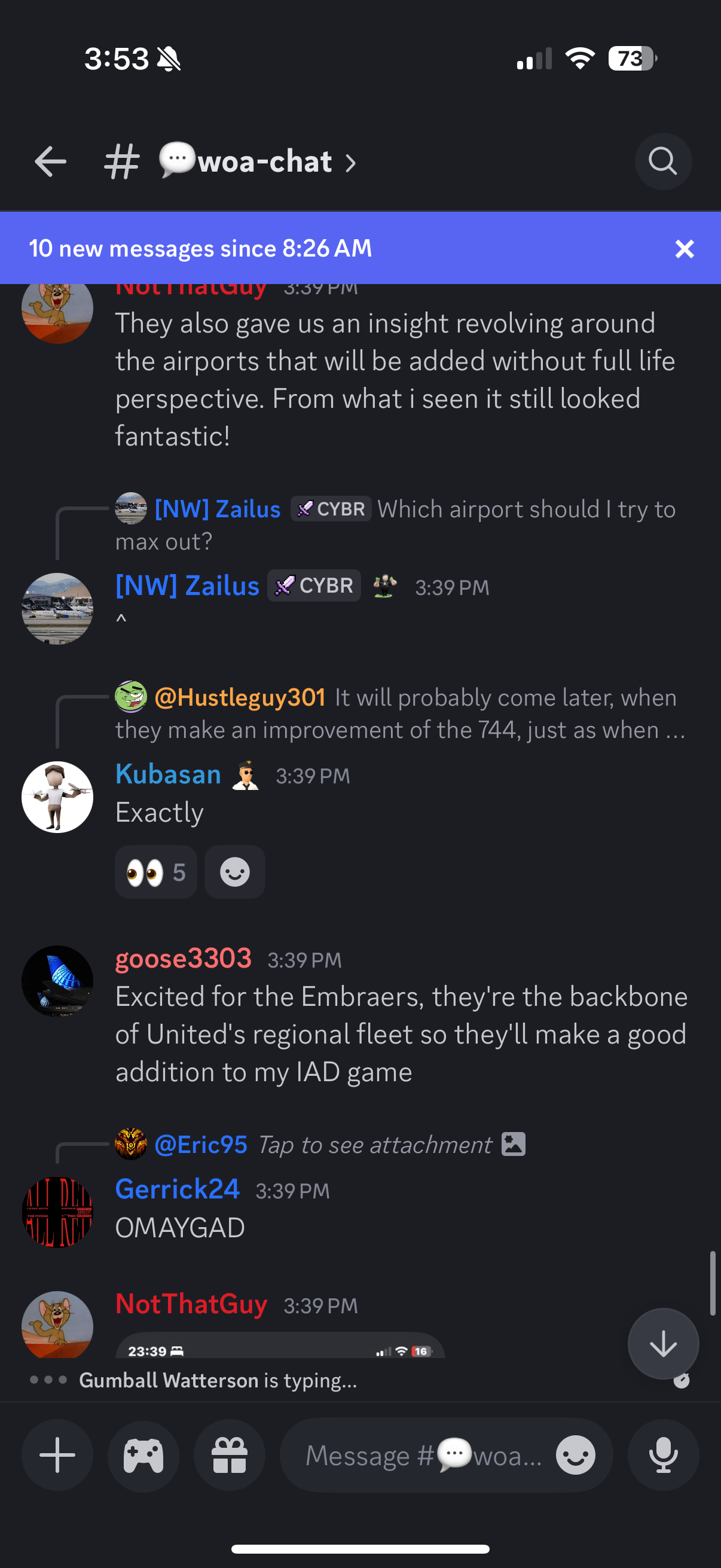721x1568 pixels.
Task: Open goose3303 username profile
Action: coord(183,958)
